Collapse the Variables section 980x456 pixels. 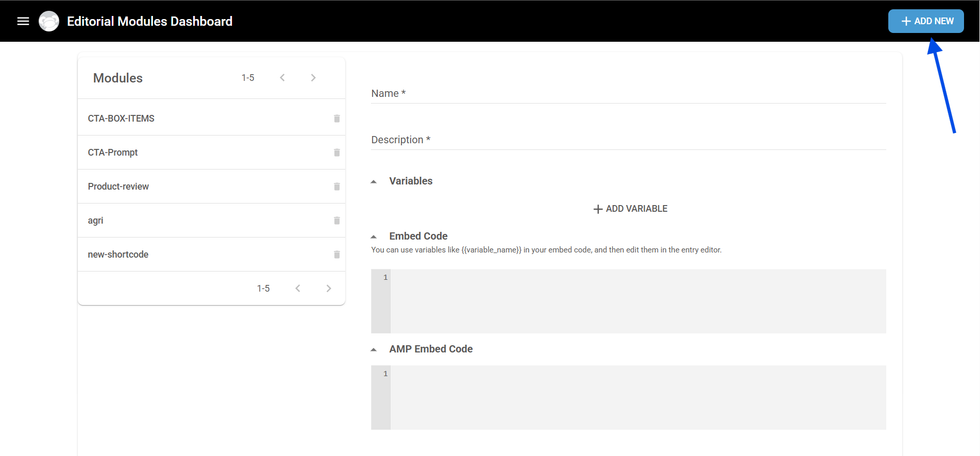tap(374, 181)
